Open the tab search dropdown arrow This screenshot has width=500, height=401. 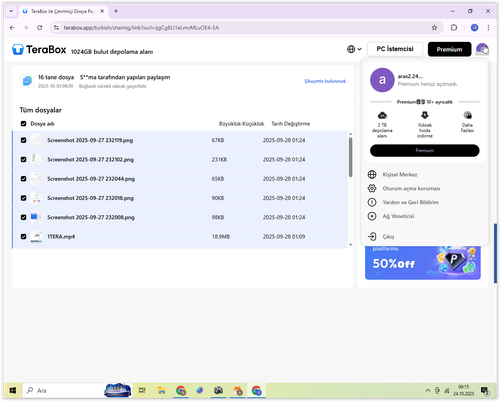(x=11, y=11)
